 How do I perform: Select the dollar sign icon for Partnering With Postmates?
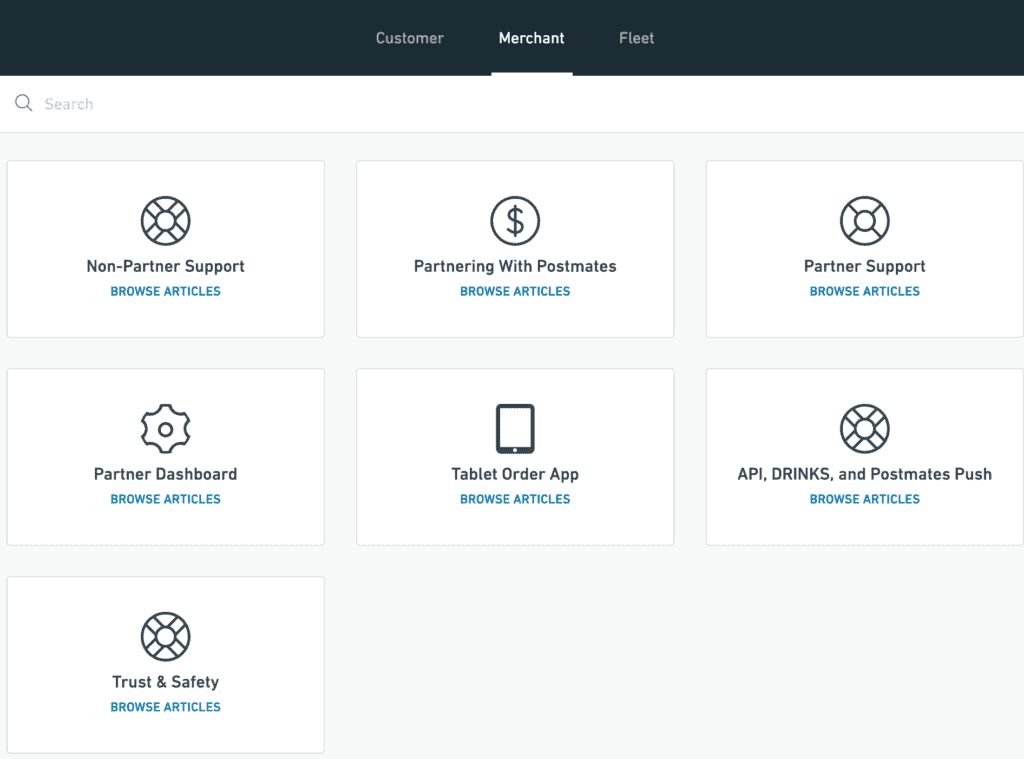click(515, 220)
